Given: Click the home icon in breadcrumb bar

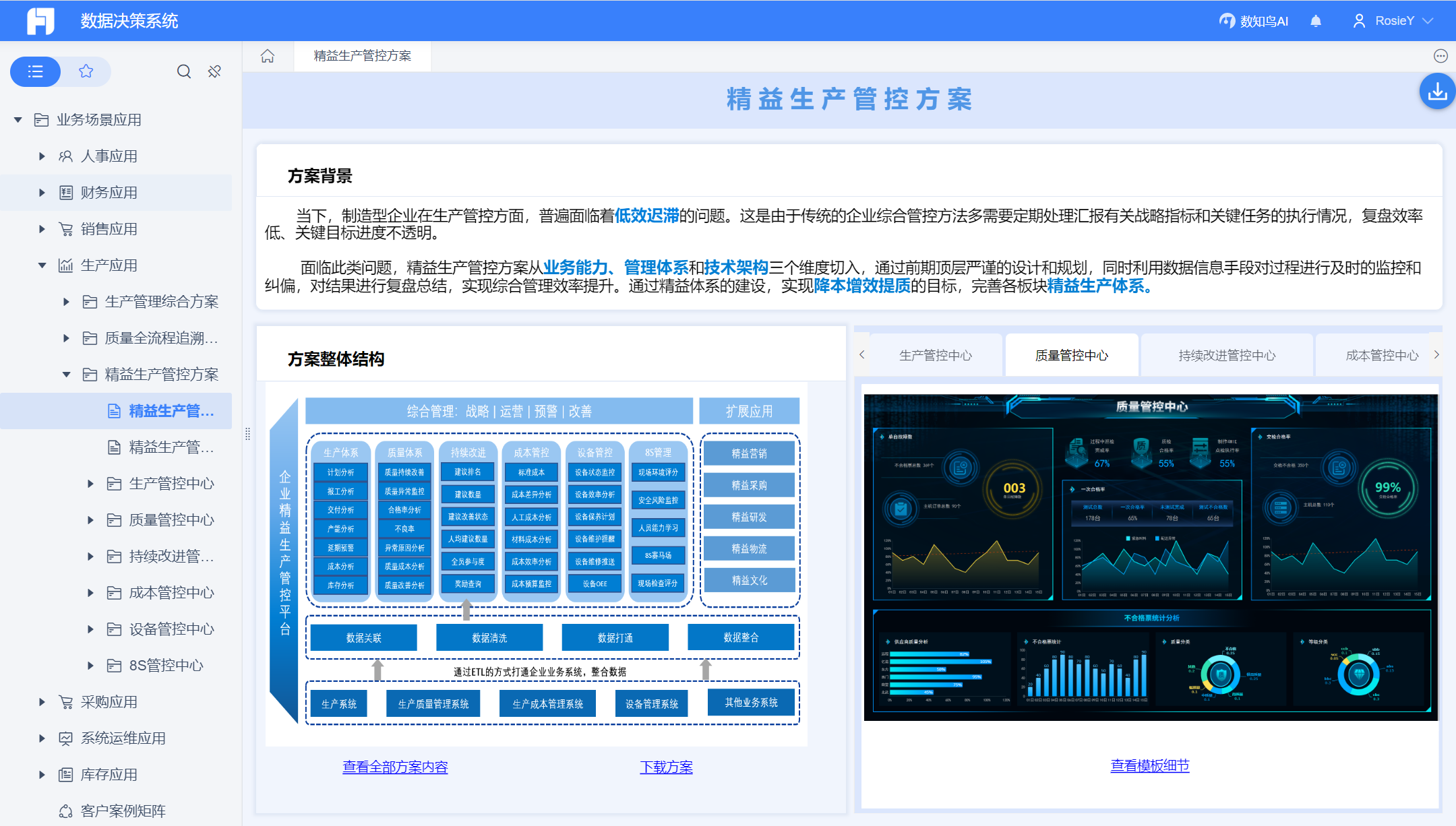Looking at the screenshot, I should point(268,56).
